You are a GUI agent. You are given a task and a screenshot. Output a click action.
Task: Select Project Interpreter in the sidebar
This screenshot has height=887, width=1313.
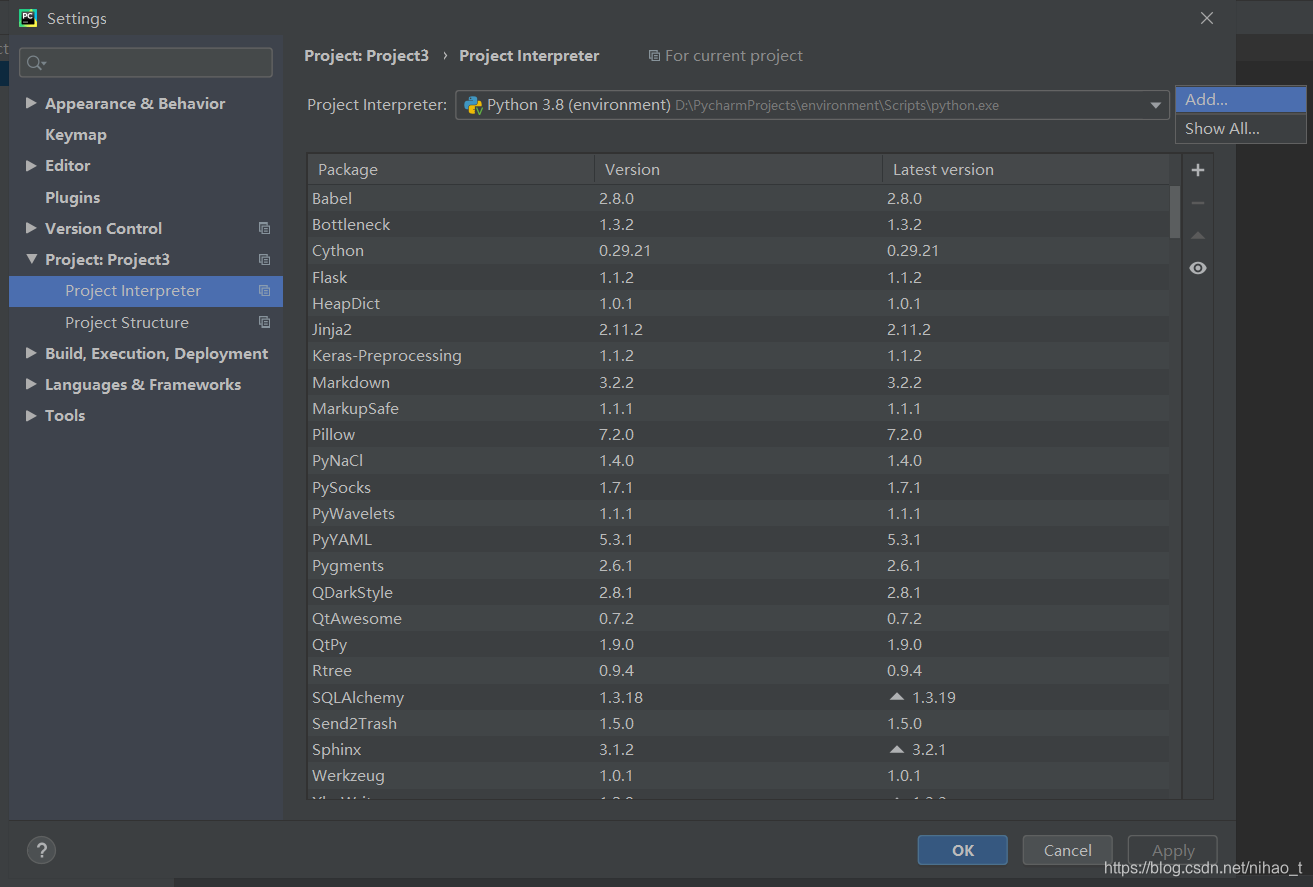coord(146,291)
